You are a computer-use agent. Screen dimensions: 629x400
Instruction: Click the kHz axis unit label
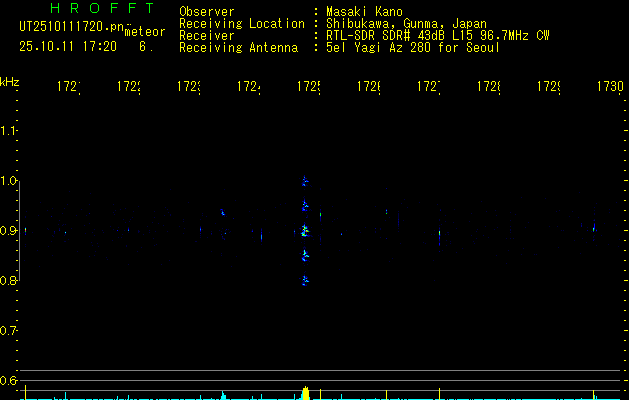(x=9, y=82)
